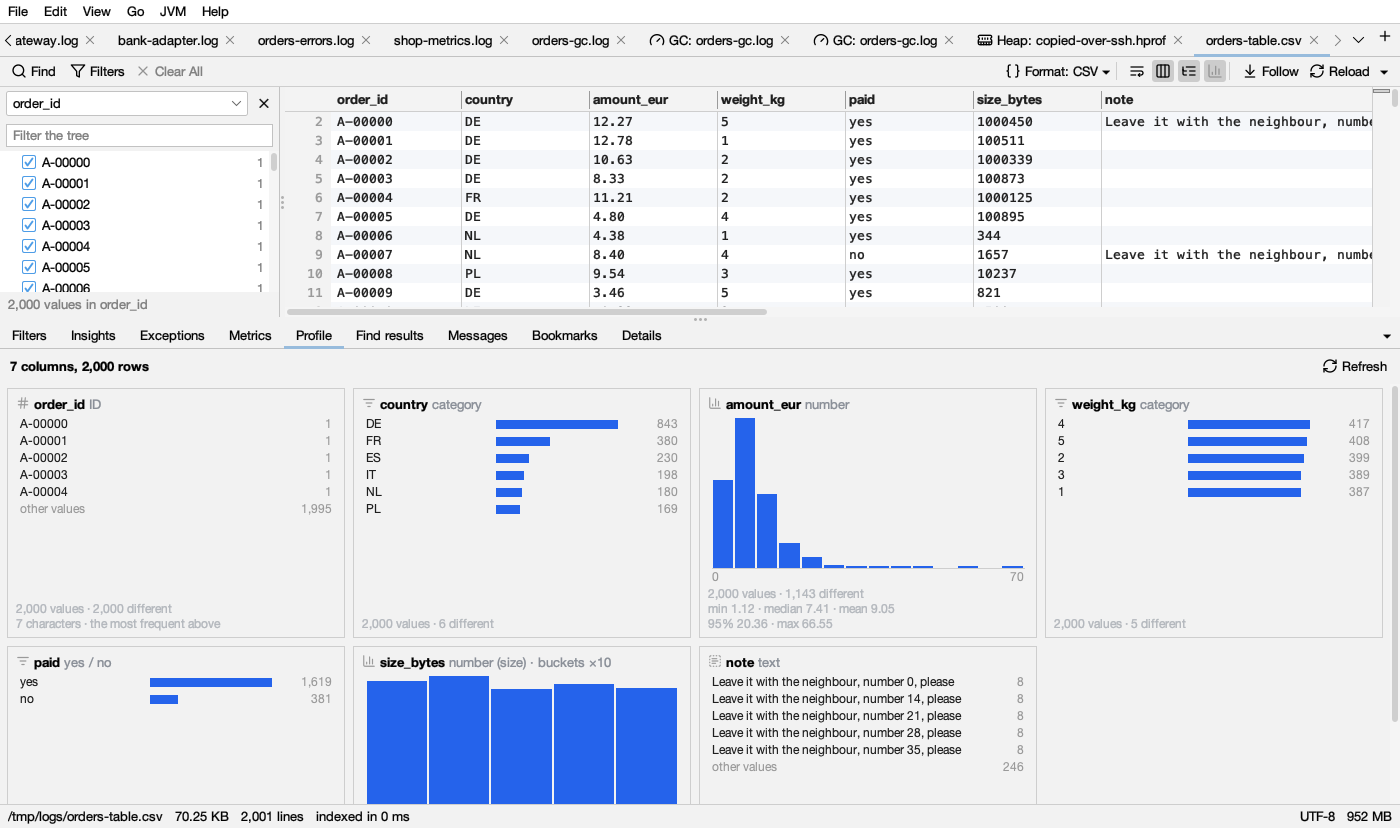Click the horizontal scrollbar under the table
This screenshot has height=828, width=1400.
(527, 312)
